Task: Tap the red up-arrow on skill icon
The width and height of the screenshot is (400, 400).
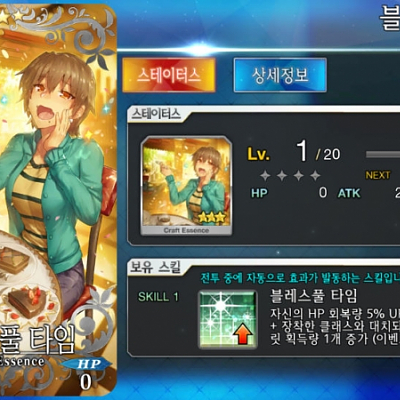Action: pos(244,335)
